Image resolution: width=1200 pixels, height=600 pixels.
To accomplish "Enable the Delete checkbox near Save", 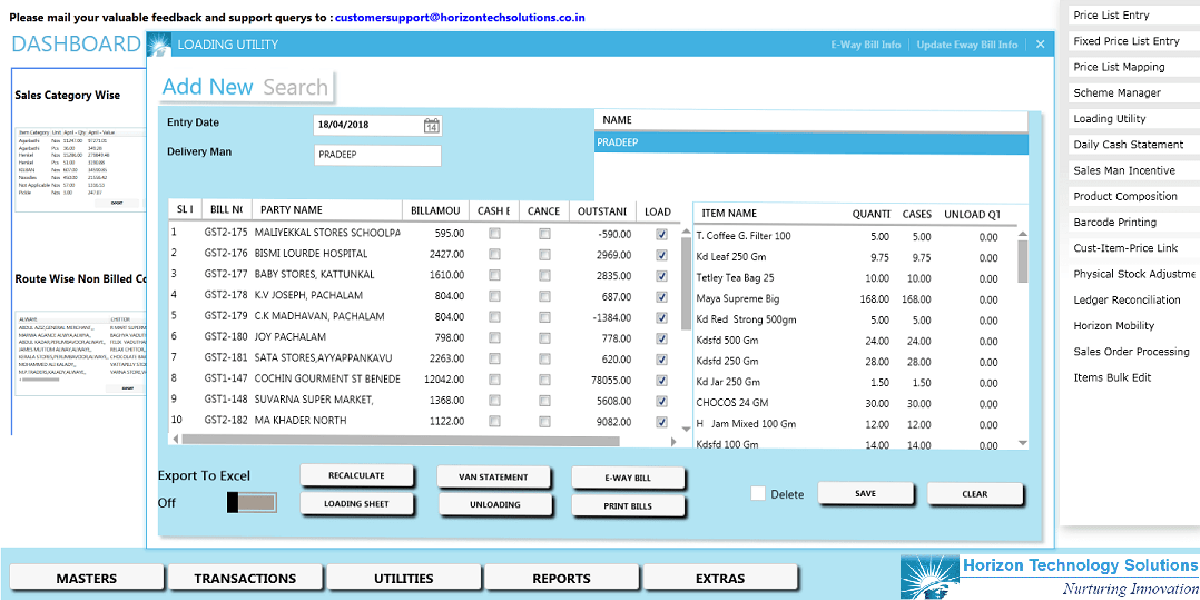I will (757, 493).
